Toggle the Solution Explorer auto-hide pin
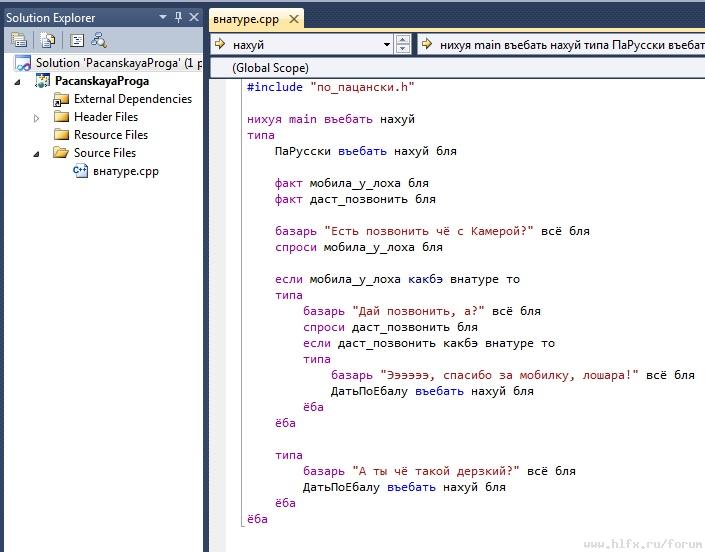705x552 pixels. pos(178,17)
